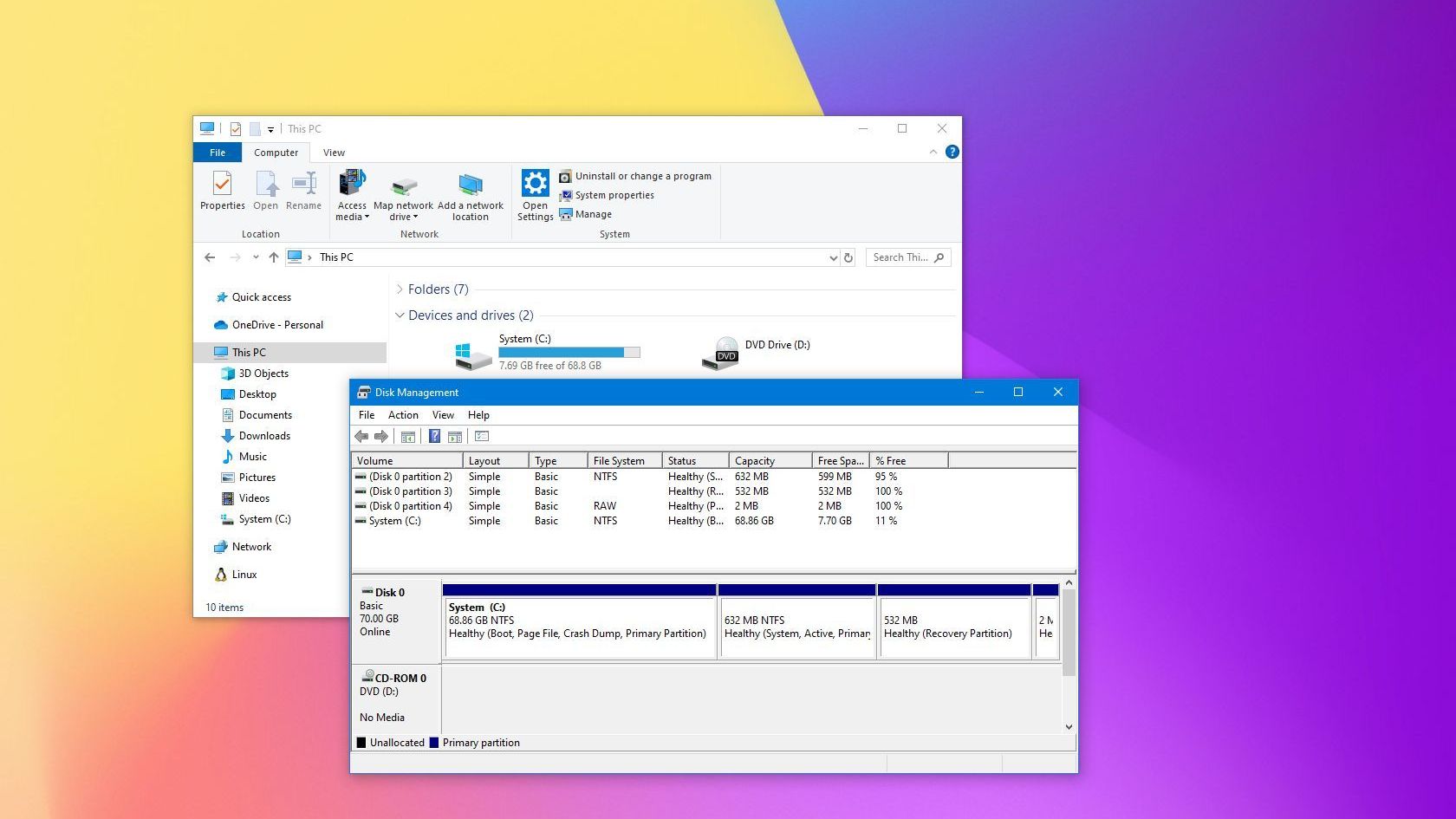
Task: Click the Status column header
Action: click(x=696, y=461)
